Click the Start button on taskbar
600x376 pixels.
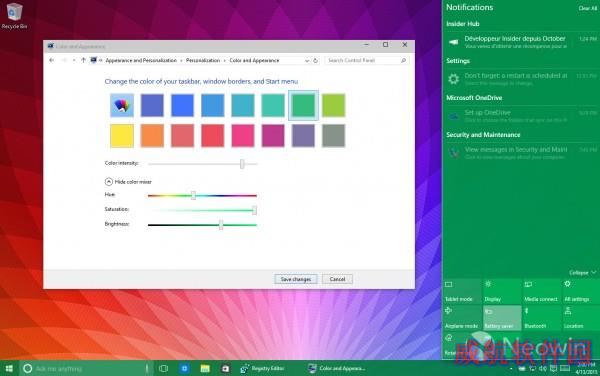9,368
